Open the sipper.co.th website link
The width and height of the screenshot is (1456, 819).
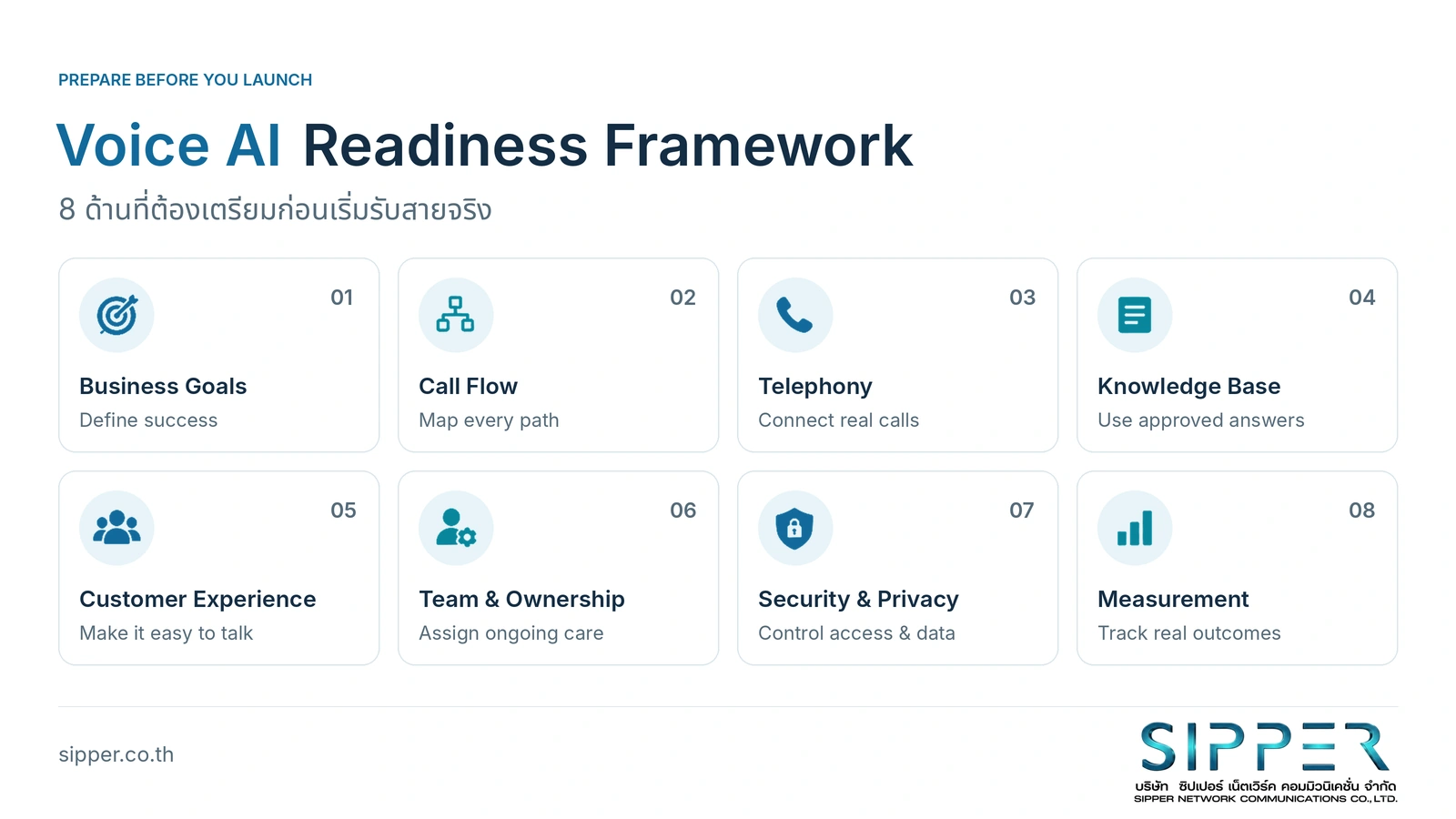[116, 754]
